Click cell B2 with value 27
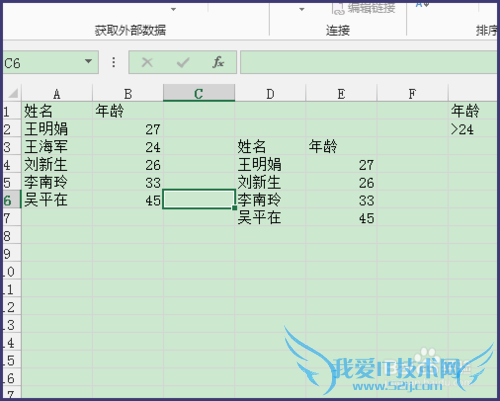This screenshot has width=500, height=401. (128, 129)
